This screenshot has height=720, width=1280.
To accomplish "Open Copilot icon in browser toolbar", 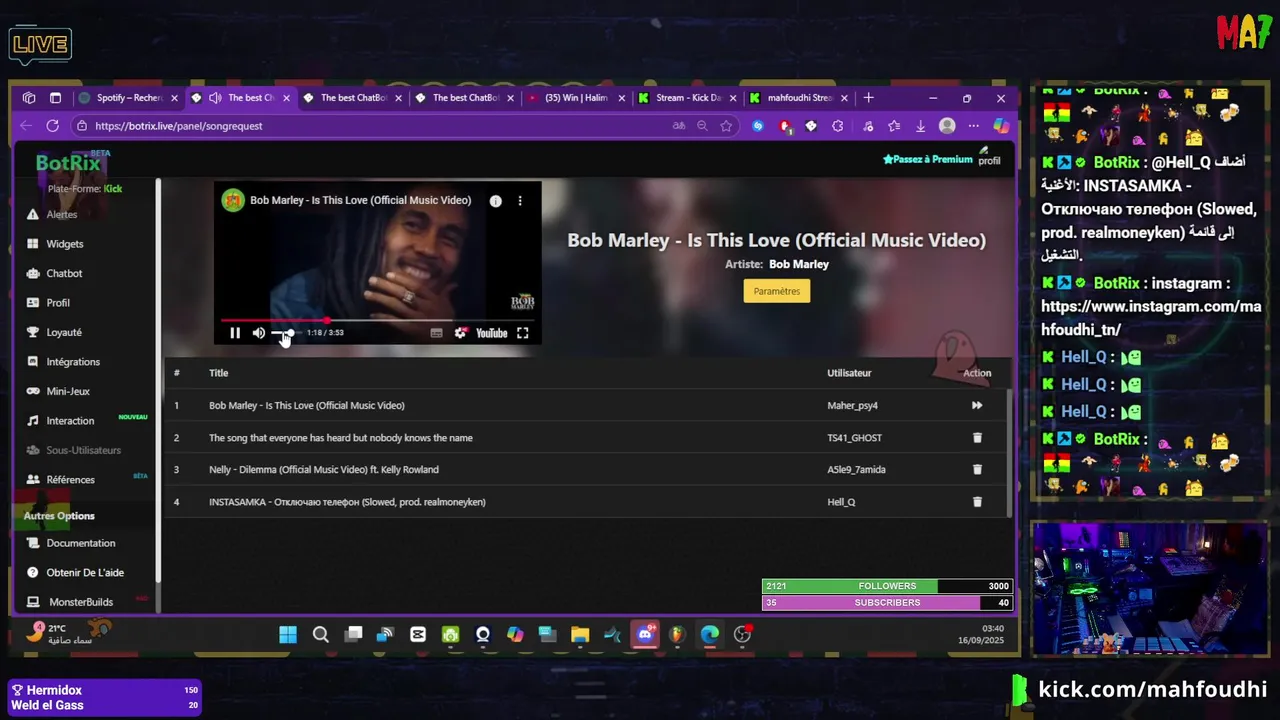I will tap(1000, 126).
